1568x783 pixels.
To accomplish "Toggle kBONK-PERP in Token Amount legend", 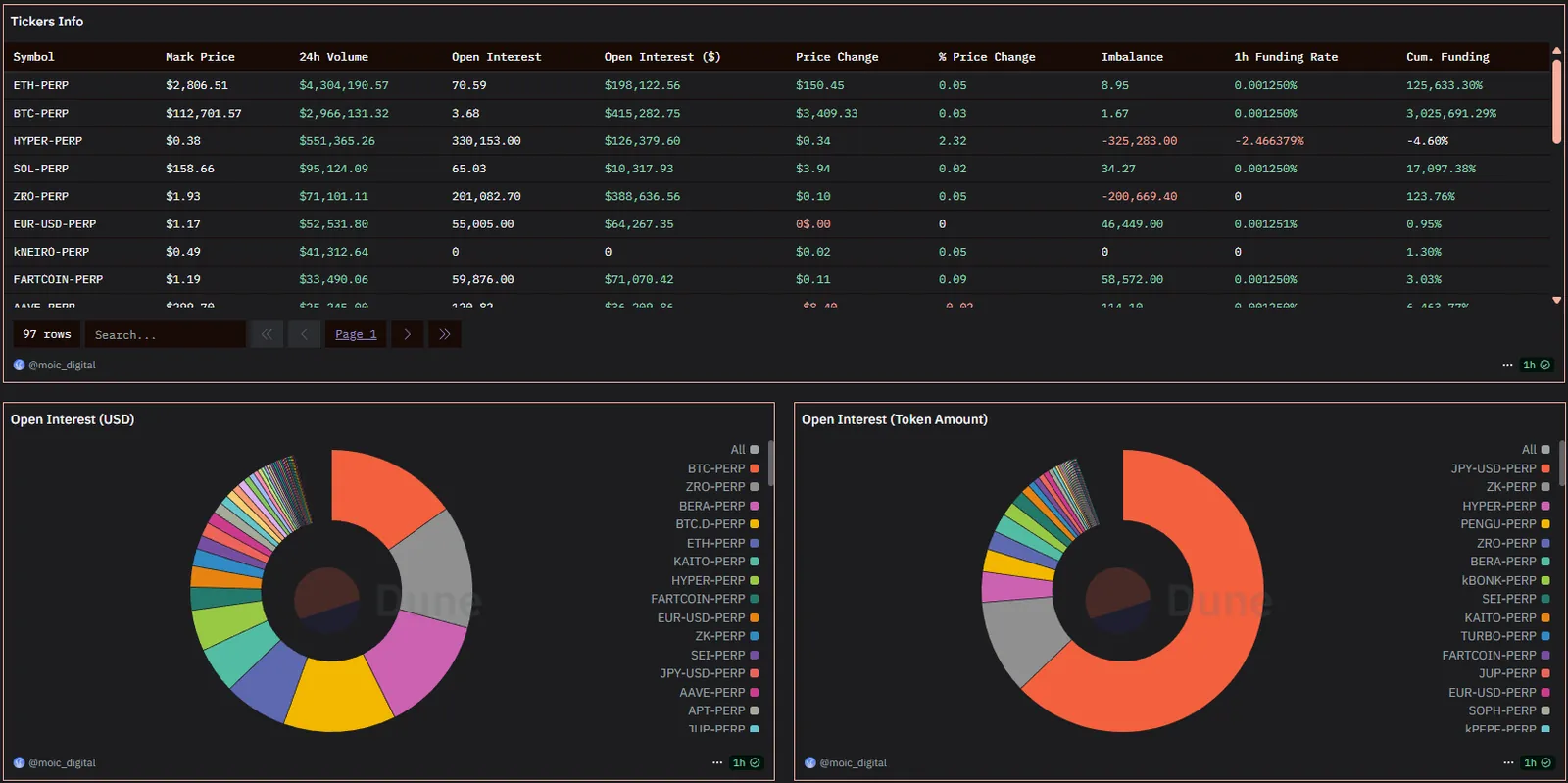I will 1505,580.
